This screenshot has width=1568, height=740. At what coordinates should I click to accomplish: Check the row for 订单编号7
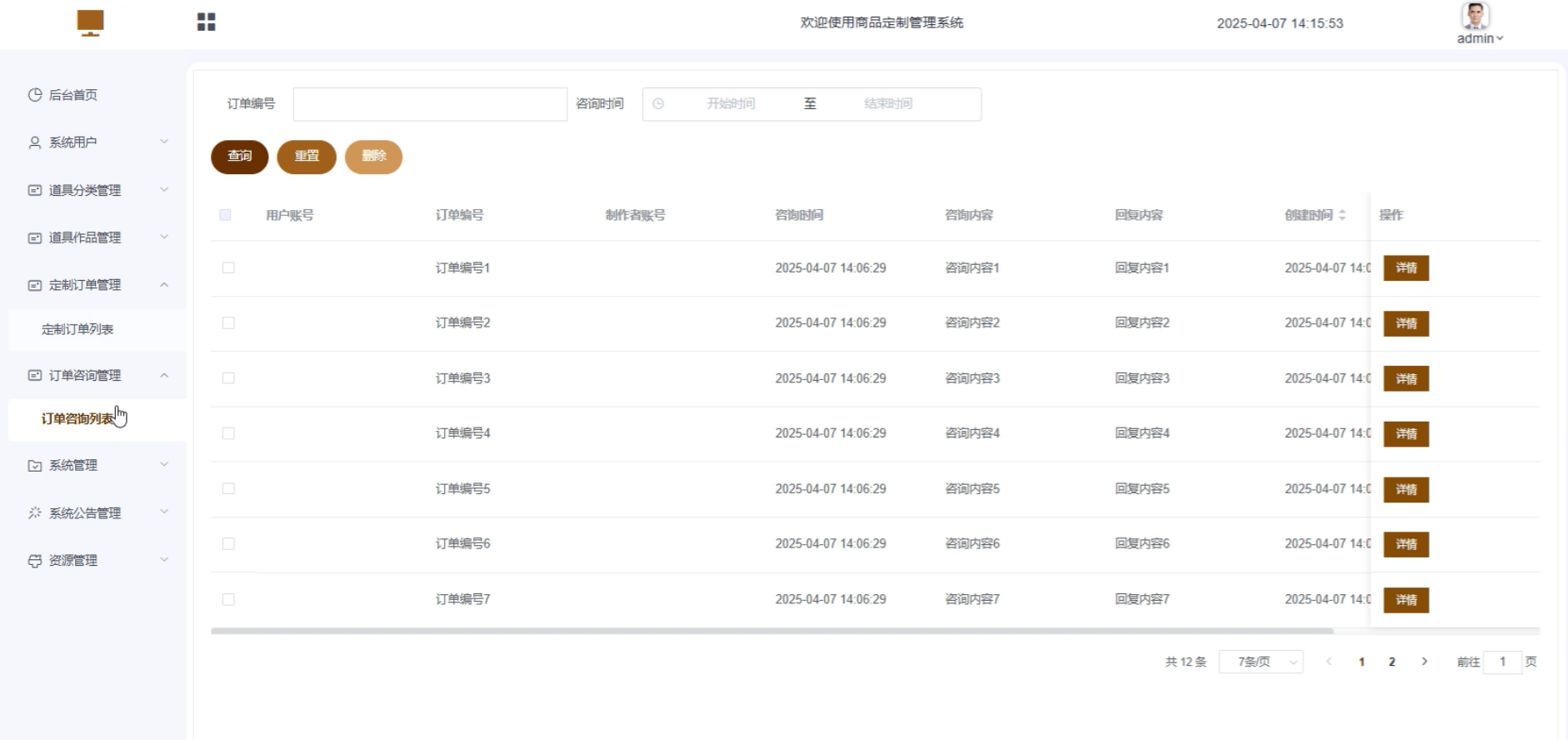point(228,599)
